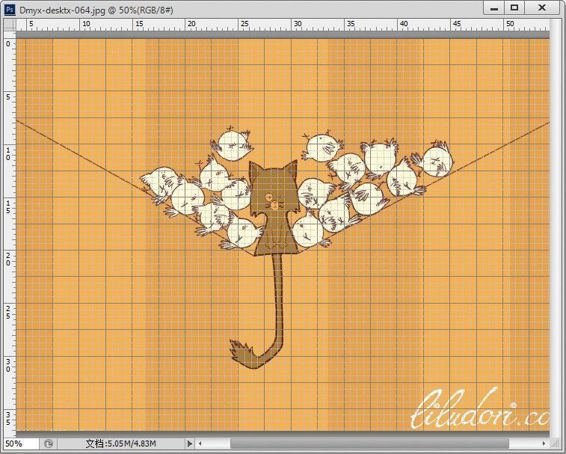Click the ruler origin box at top-left corner
This screenshot has height=454, width=566.
point(10,25)
